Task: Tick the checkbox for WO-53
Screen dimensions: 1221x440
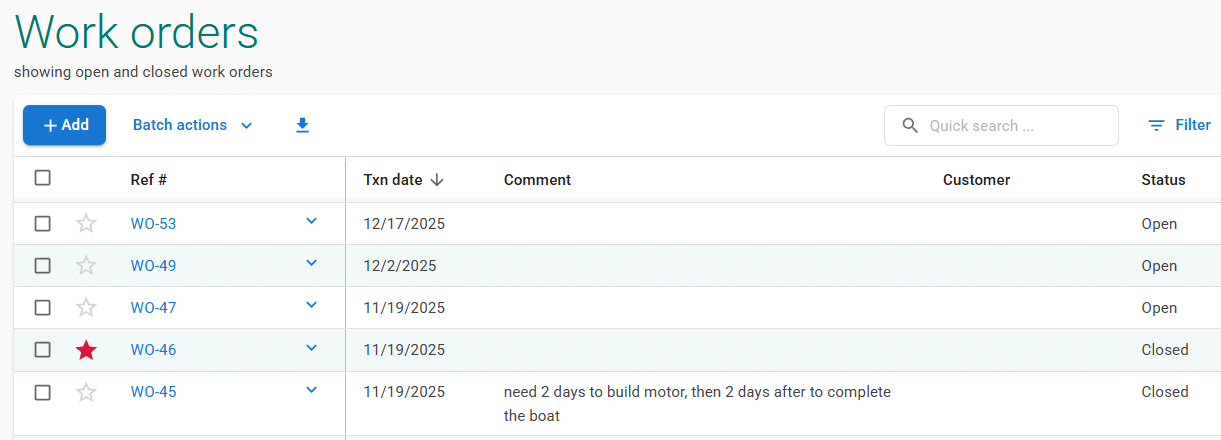Action: pyautogui.click(x=42, y=224)
